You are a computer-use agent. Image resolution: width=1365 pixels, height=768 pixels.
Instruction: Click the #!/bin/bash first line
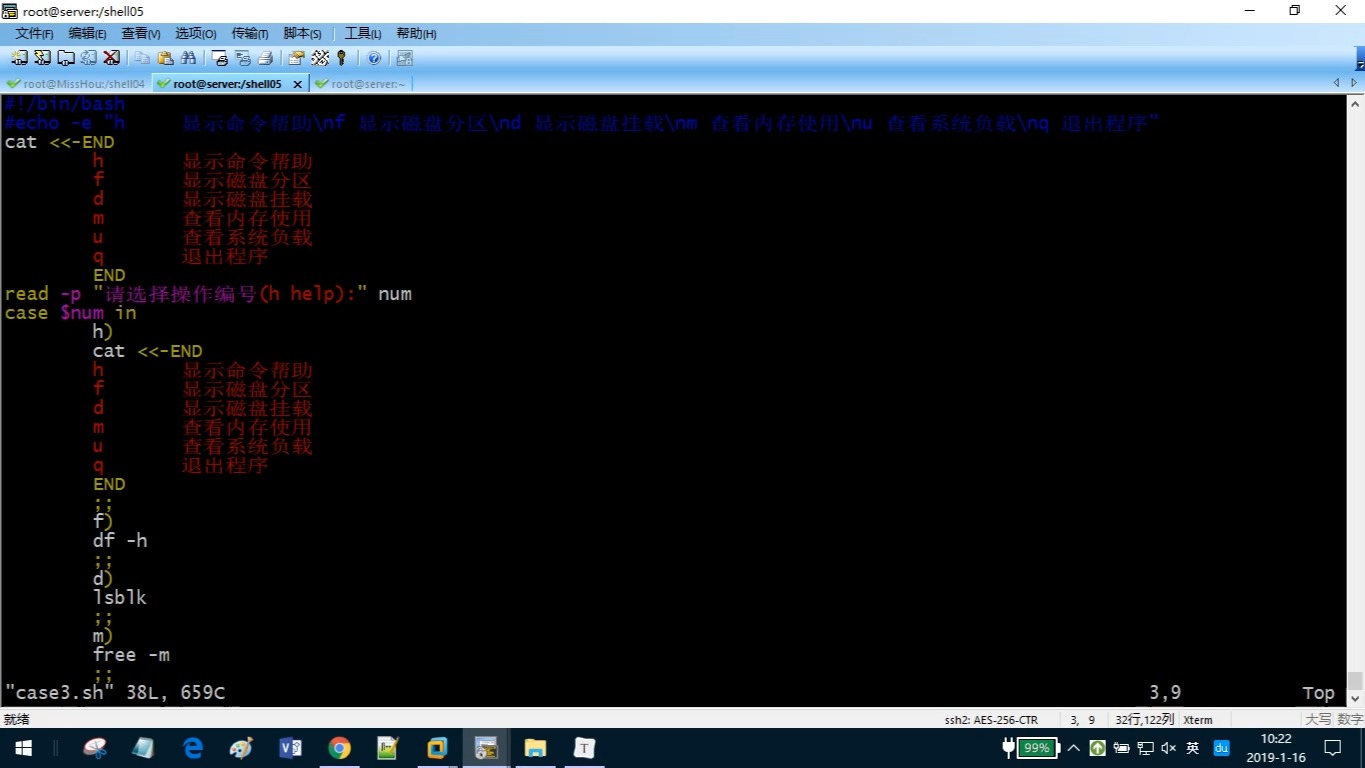click(x=65, y=104)
